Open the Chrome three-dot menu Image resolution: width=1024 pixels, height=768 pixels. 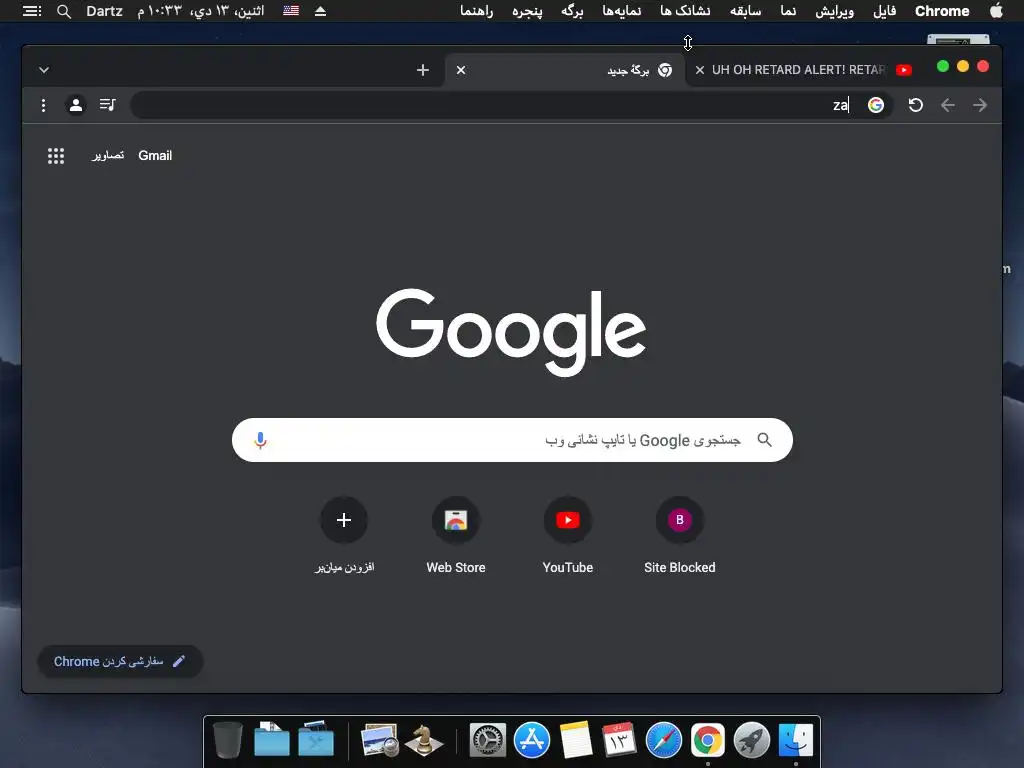(43, 105)
